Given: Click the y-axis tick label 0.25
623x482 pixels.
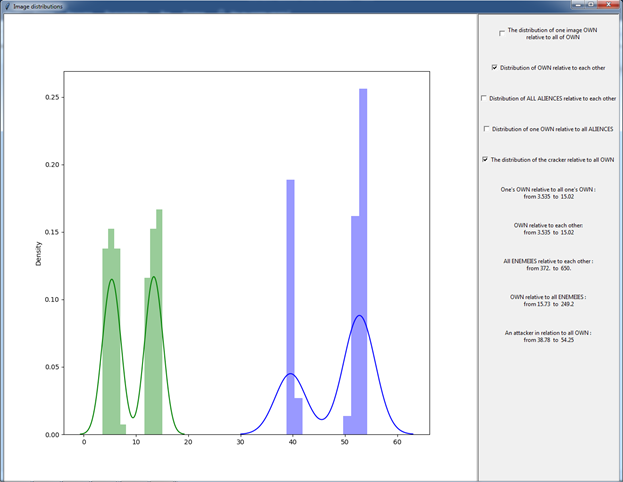Looking at the screenshot, I should tap(52, 97).
